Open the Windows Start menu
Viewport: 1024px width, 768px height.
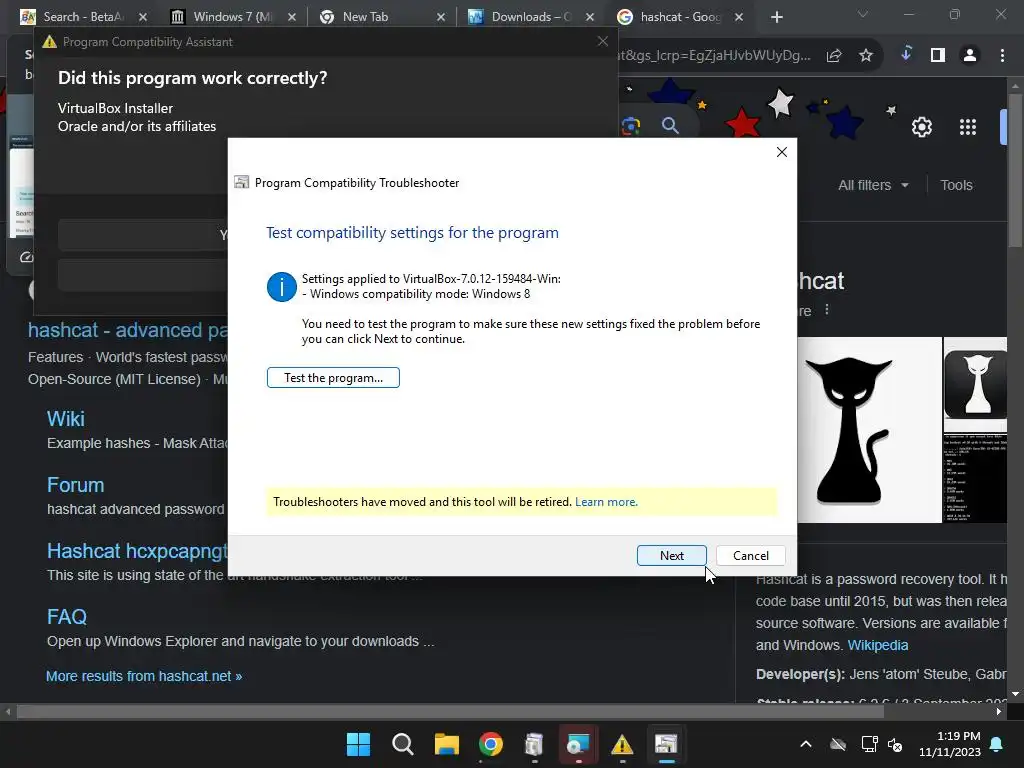click(359, 744)
